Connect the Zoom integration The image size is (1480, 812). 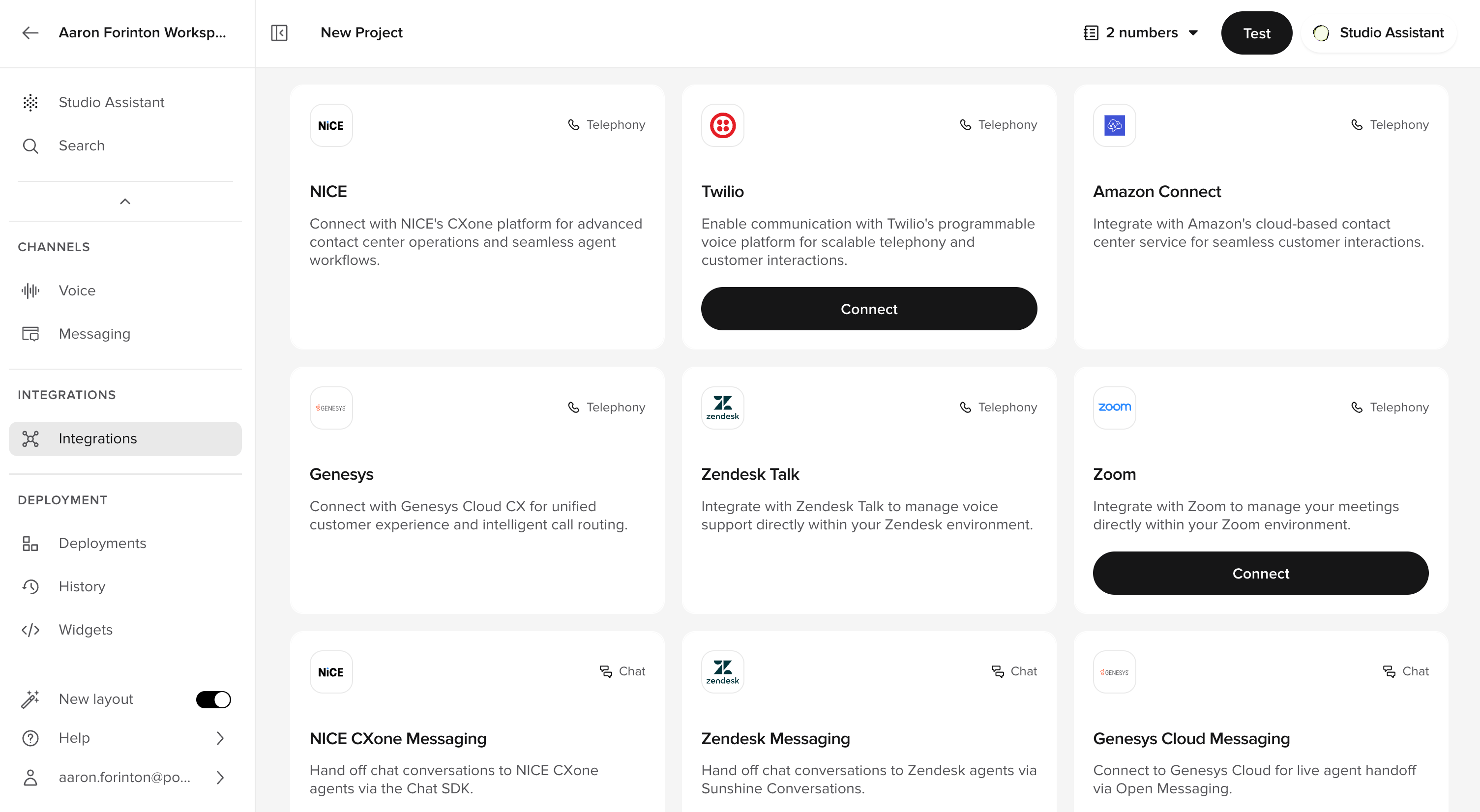coord(1261,573)
